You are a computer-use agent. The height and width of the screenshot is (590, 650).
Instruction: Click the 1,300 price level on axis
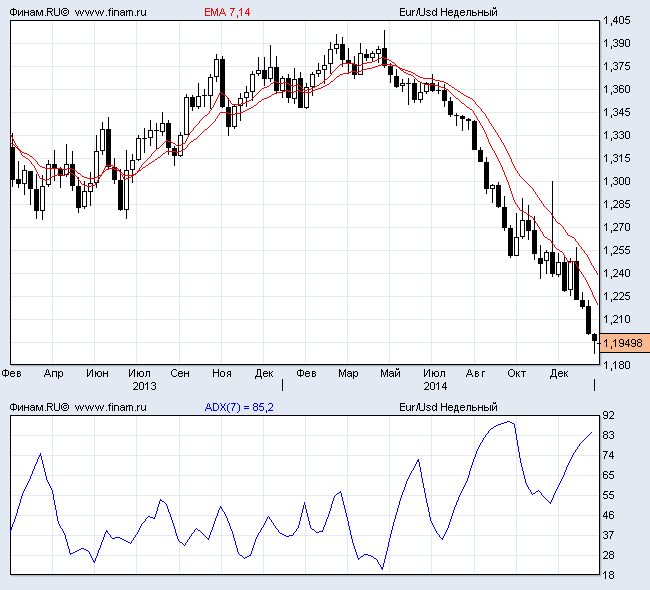pos(617,181)
